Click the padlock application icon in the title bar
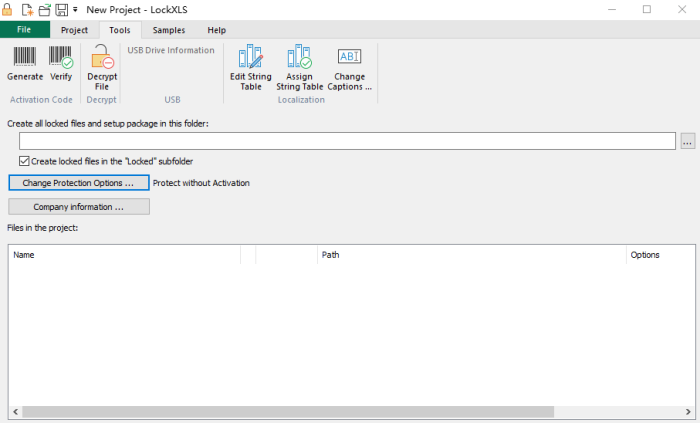Screen dimensions: 700x423 (8, 9)
